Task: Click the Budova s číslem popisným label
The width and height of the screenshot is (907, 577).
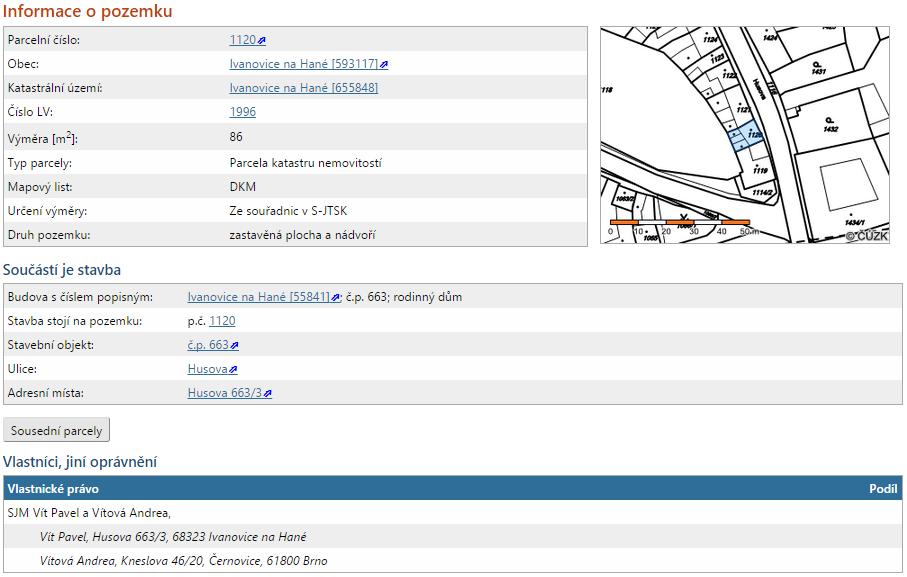Action: [x=80, y=297]
